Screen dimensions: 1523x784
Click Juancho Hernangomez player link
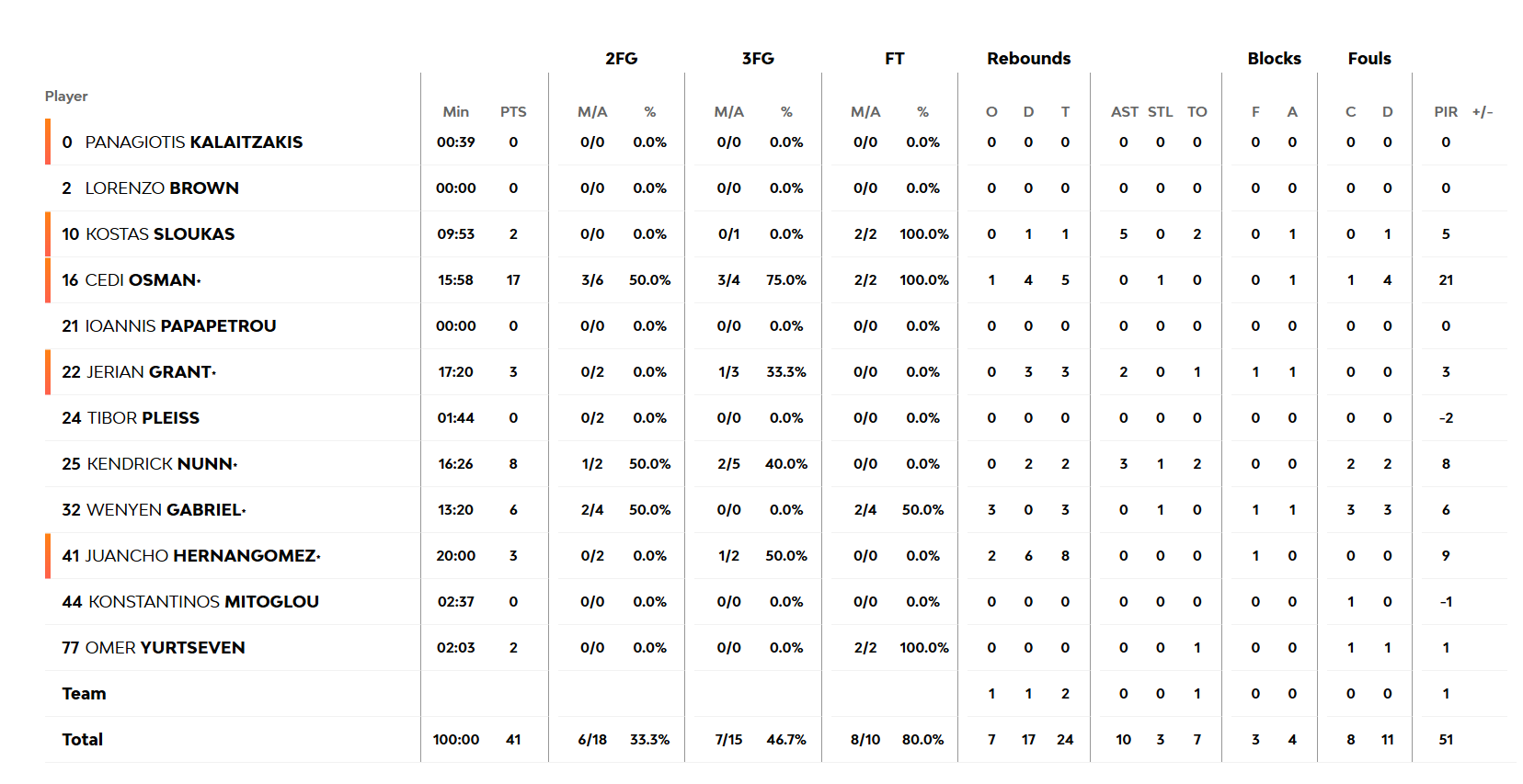(x=200, y=556)
